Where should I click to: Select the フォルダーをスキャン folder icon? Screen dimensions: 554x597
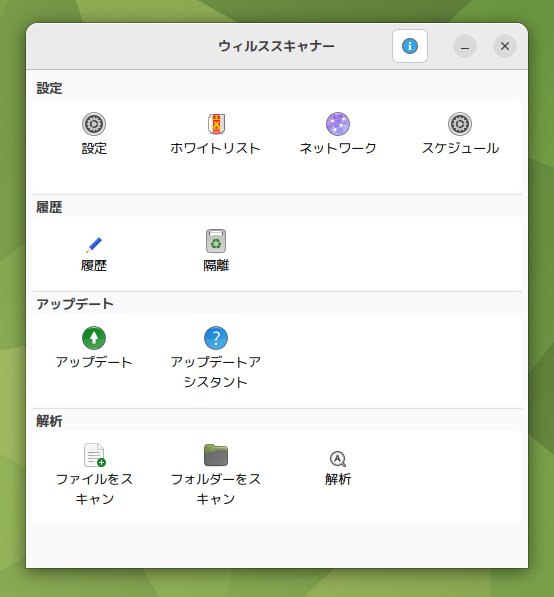coord(216,455)
